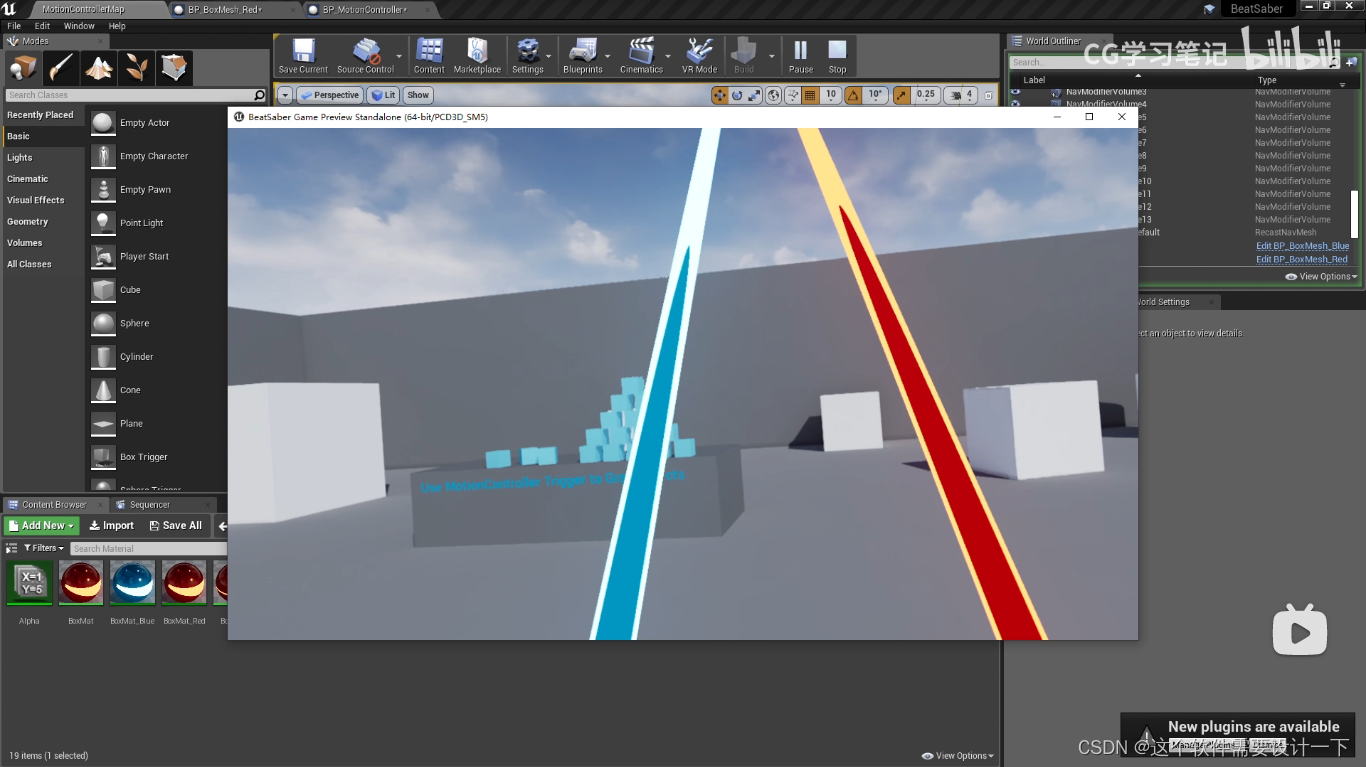Open the Settings toolbar icon
Image resolution: width=1366 pixels, height=767 pixels.
point(527,56)
